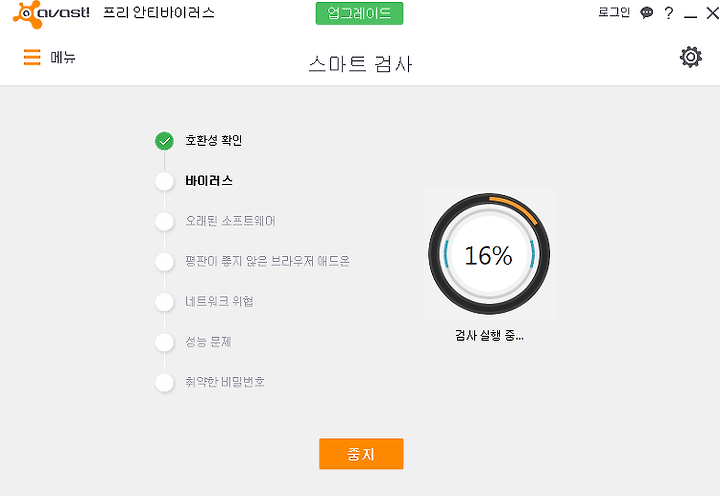This screenshot has width=720, height=496.
Task: Click the 16% circular progress indicator
Action: pos(489,254)
